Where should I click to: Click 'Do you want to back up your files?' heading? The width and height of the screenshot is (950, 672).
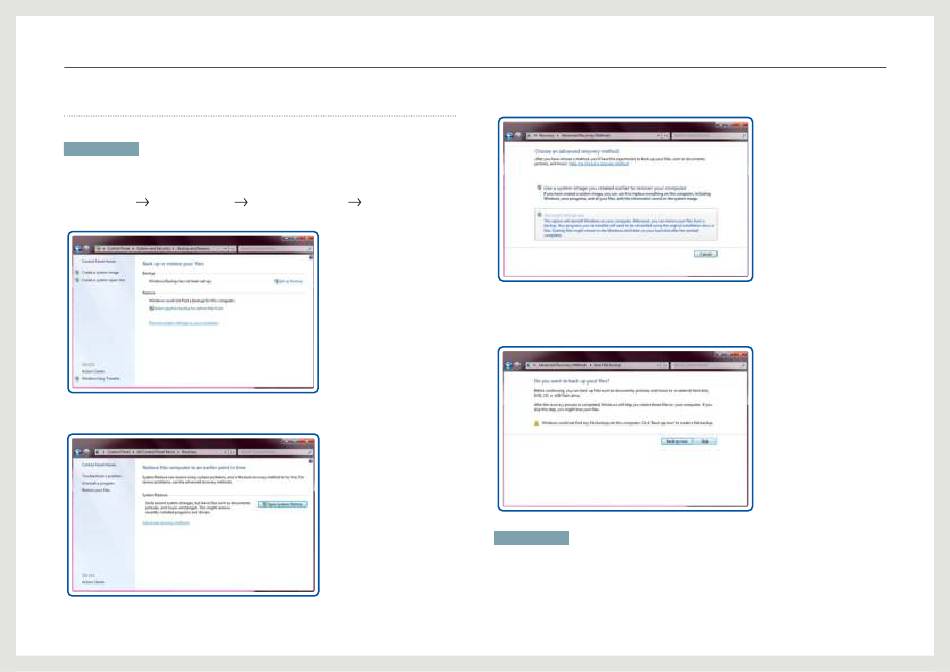571,381
